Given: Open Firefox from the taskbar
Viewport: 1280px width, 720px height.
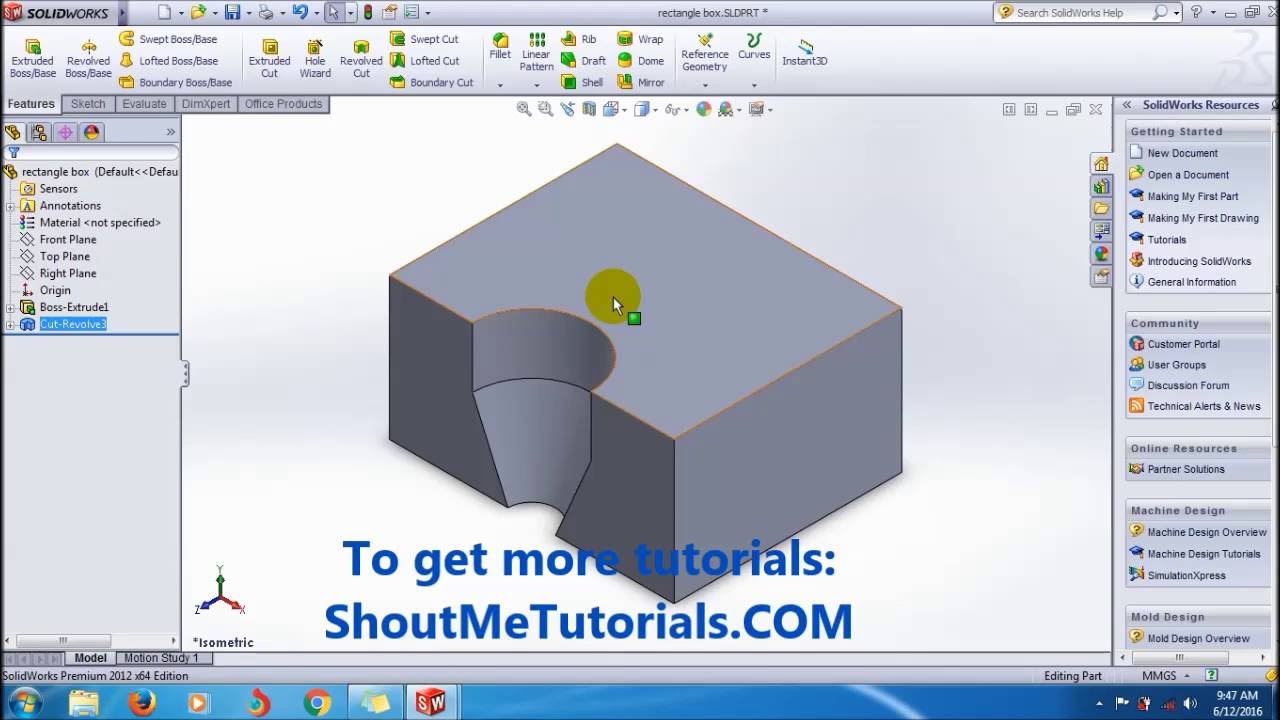Looking at the screenshot, I should pos(142,703).
